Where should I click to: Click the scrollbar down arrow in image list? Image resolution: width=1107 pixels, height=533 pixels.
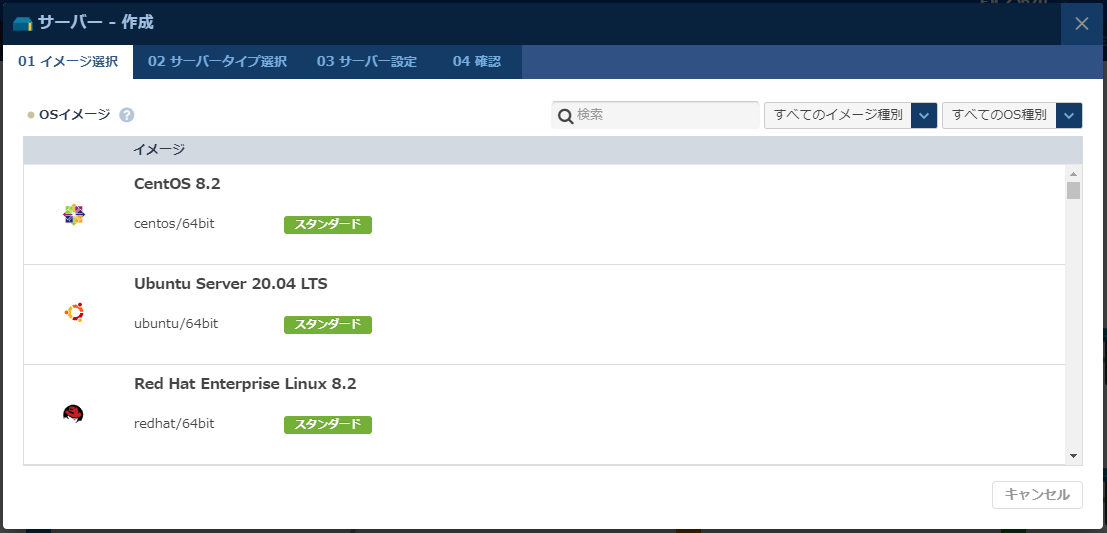coord(1073,456)
